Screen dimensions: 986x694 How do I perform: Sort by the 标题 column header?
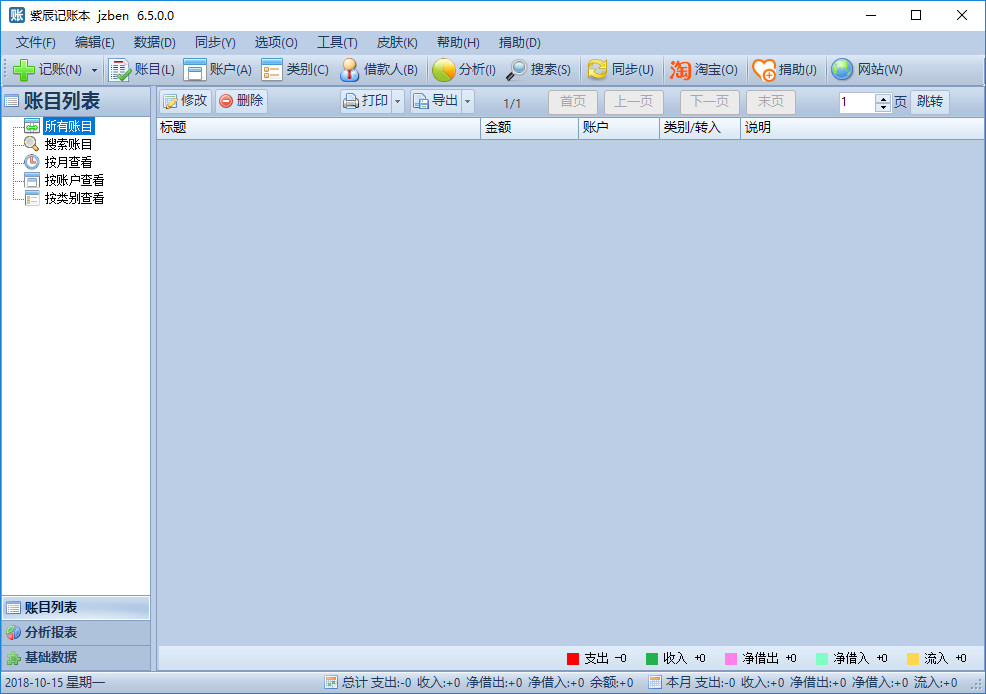coord(318,128)
